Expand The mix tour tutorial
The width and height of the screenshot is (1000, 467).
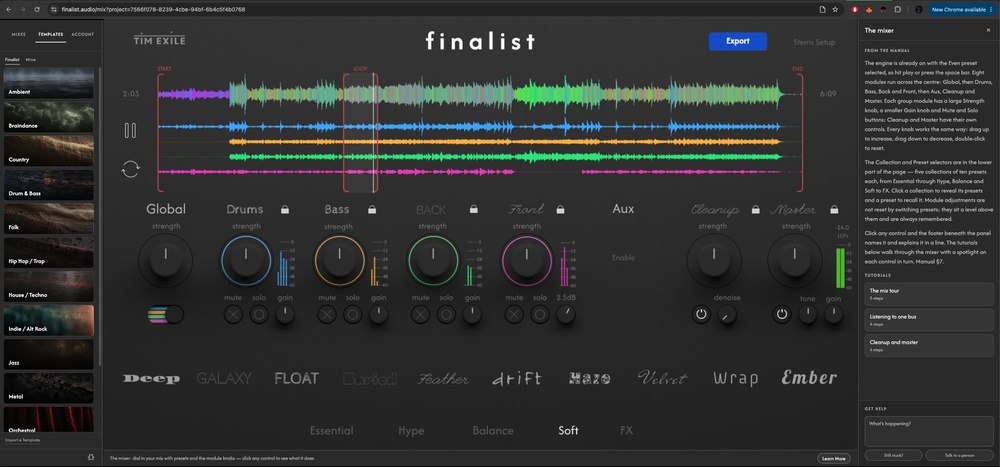click(x=929, y=294)
